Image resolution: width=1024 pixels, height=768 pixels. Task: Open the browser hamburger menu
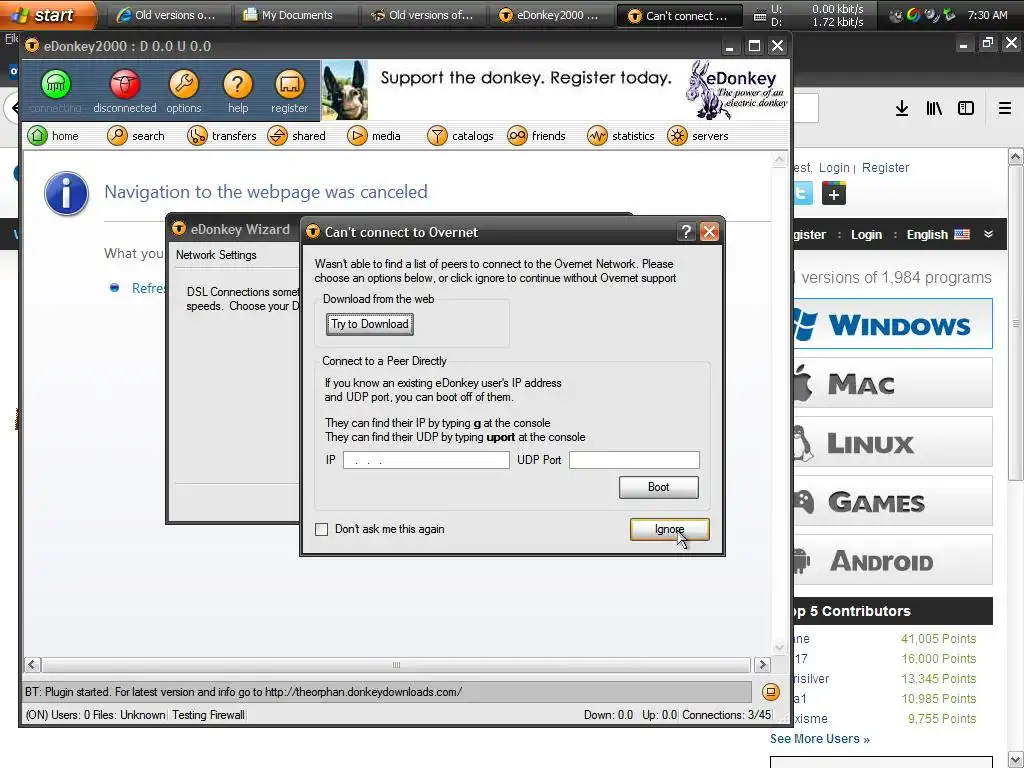point(1005,108)
